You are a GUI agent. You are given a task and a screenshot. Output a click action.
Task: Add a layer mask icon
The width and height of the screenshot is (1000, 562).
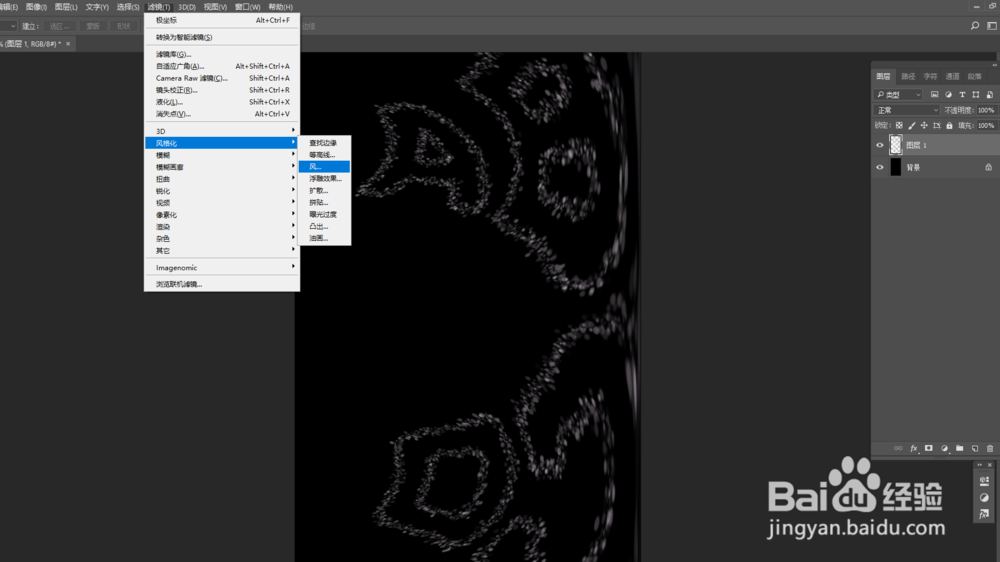pos(929,448)
